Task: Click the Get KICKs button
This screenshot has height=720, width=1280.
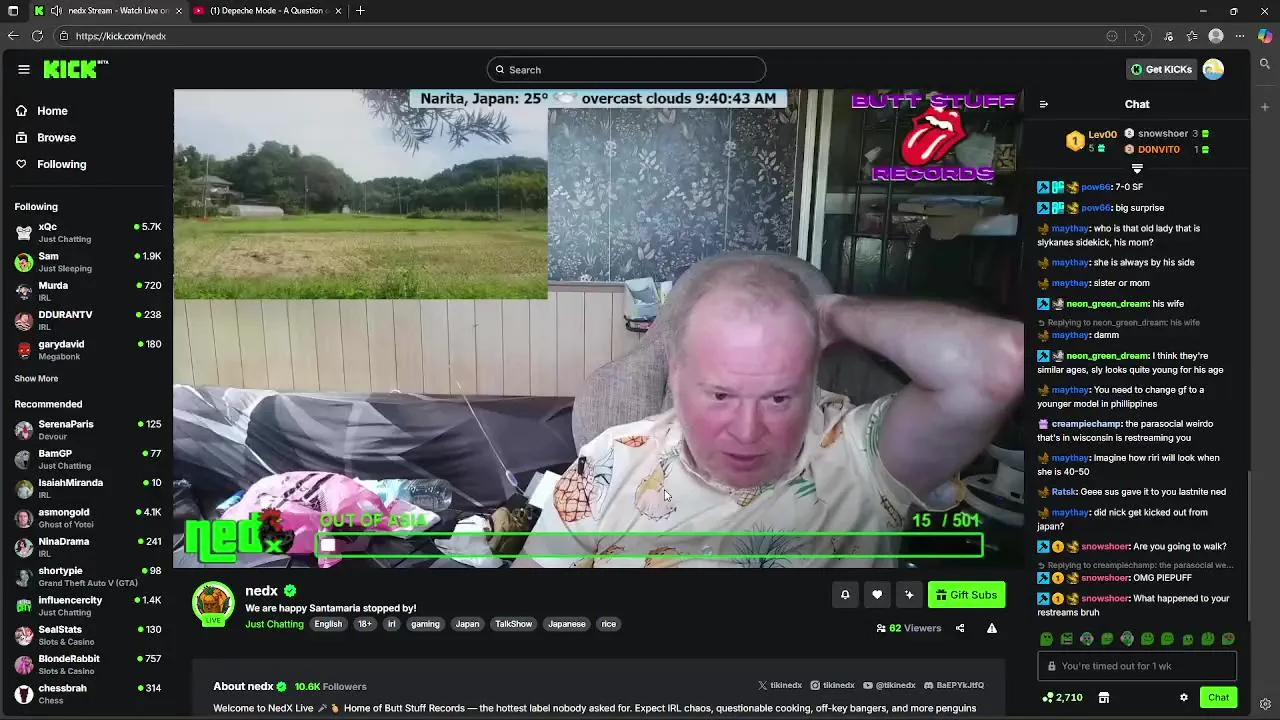Action: (1161, 69)
